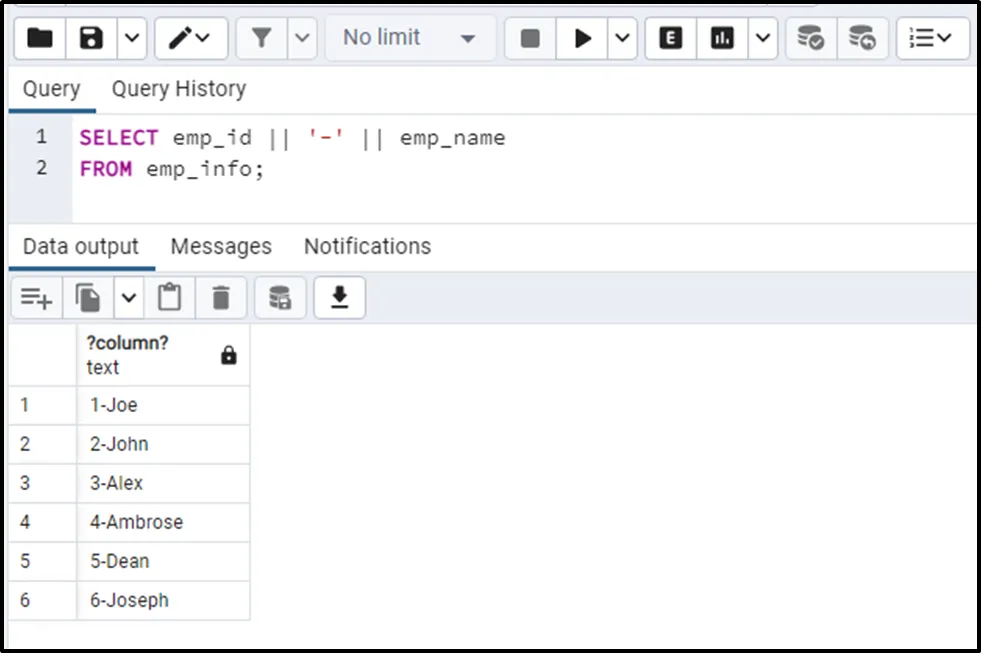Switch to the Query History tab
This screenshot has height=653, width=981.
(178, 89)
